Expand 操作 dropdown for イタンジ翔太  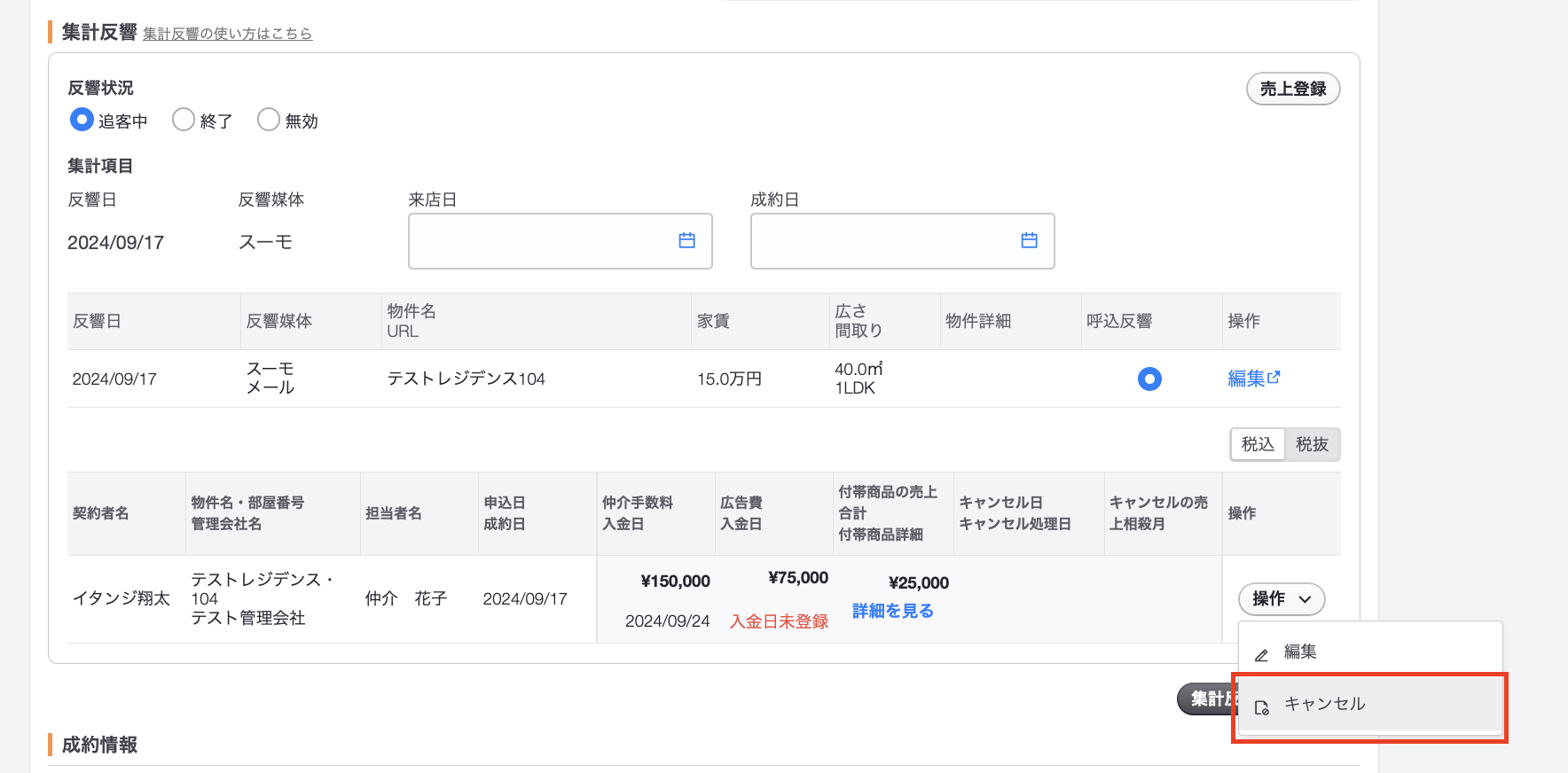point(1282,599)
